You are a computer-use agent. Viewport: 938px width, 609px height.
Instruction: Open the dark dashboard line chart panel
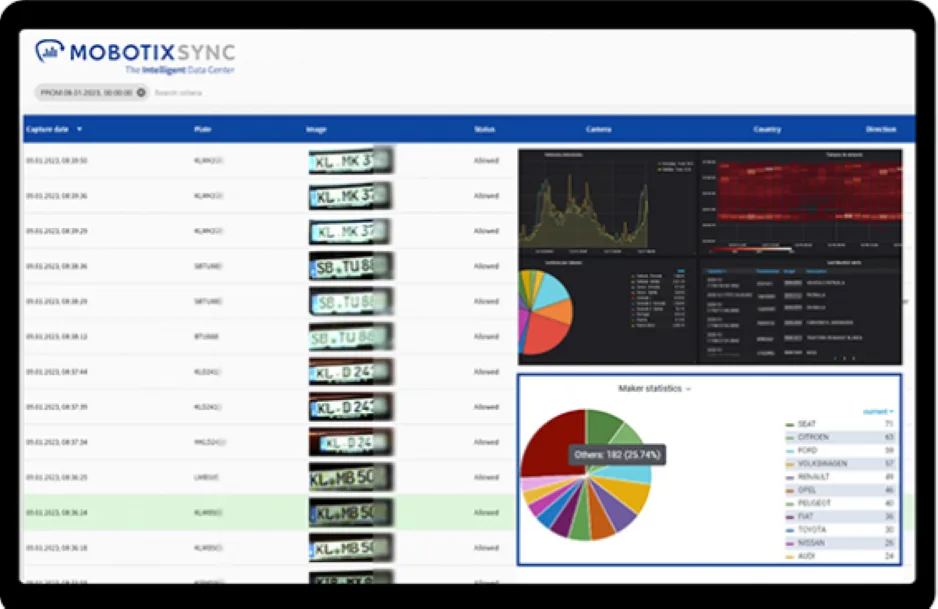click(607, 203)
